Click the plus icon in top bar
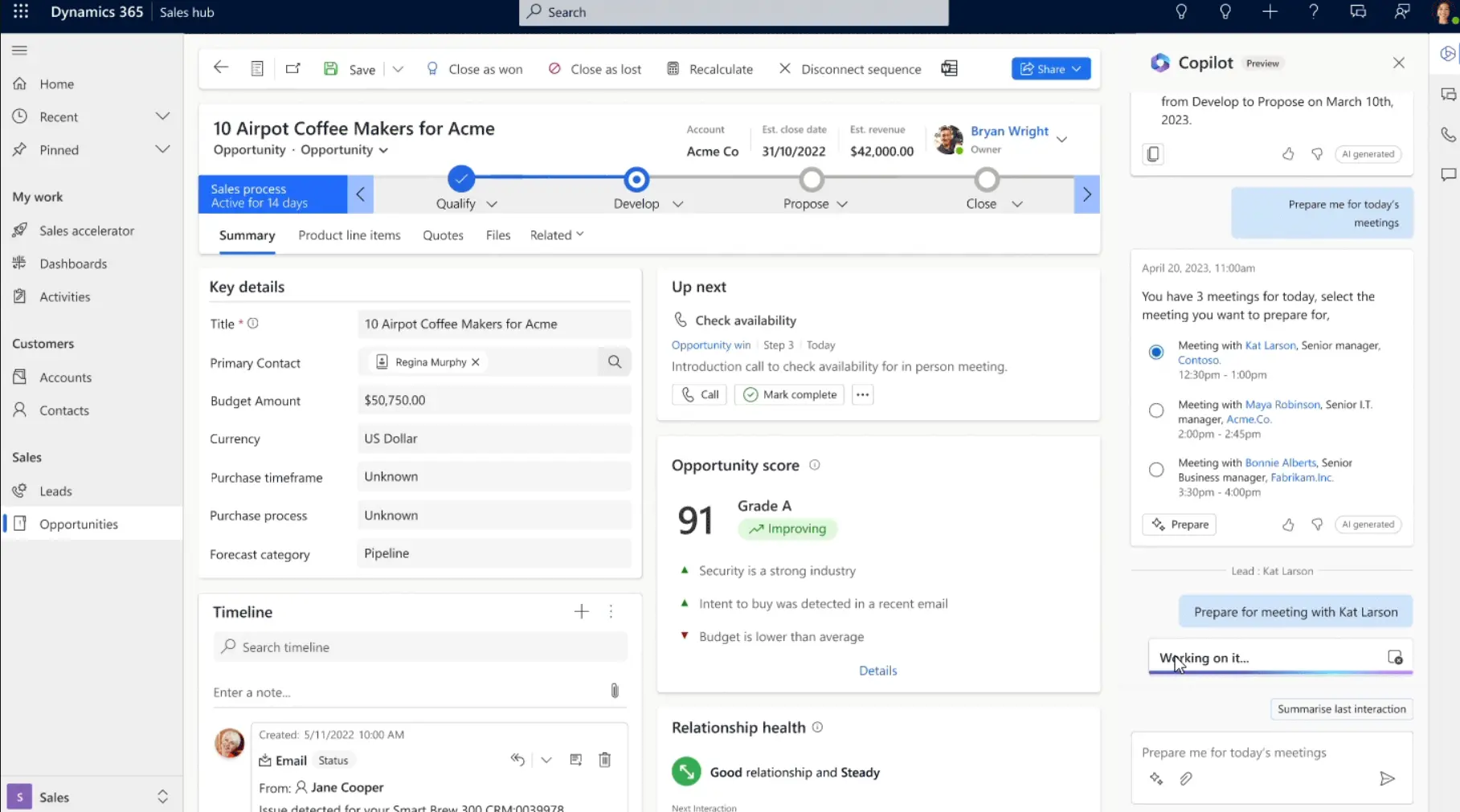This screenshot has height=812, width=1460. (x=1270, y=12)
